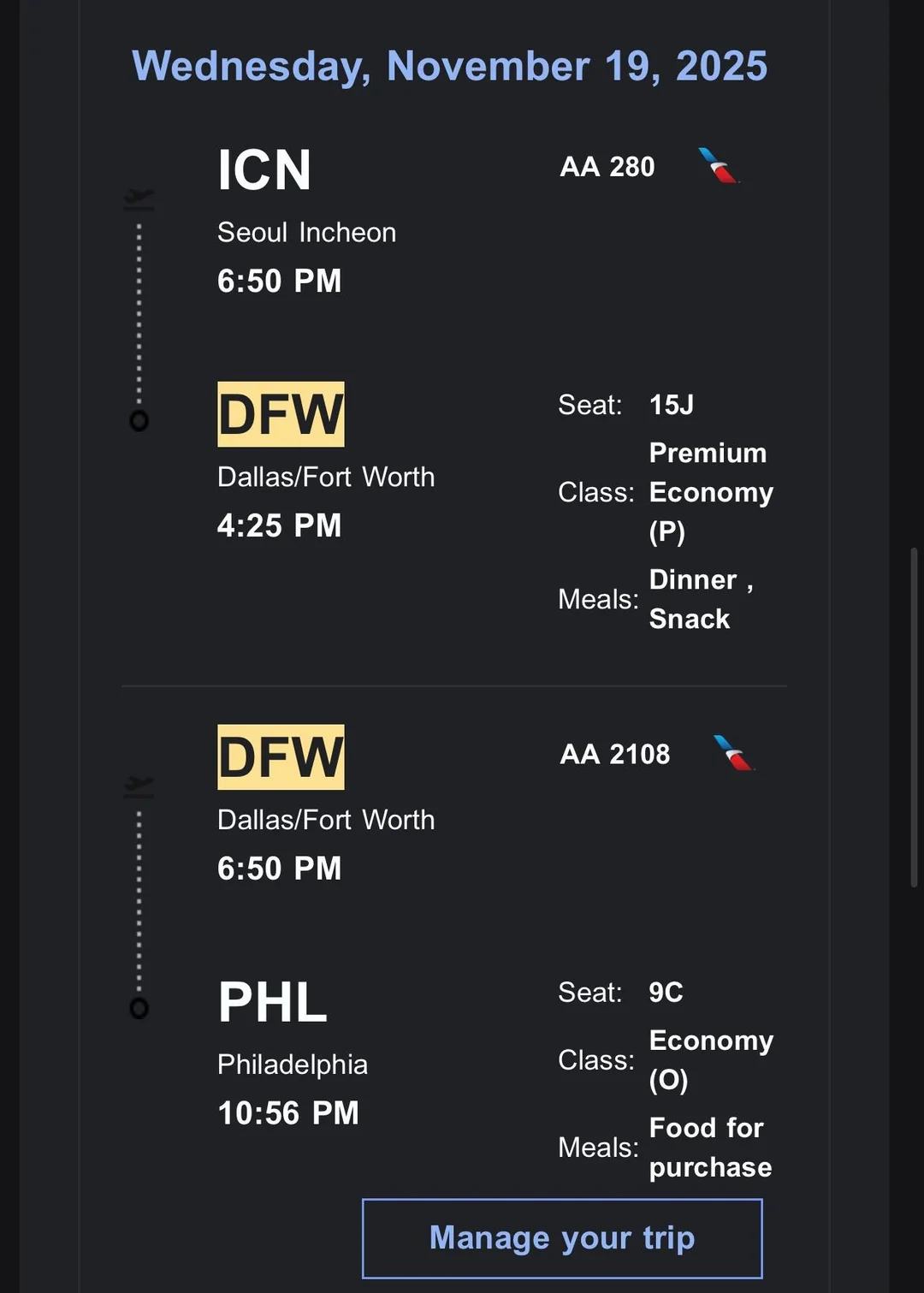Click the departing plane icon next to ICN
This screenshot has height=1293, width=924.
pos(139,199)
